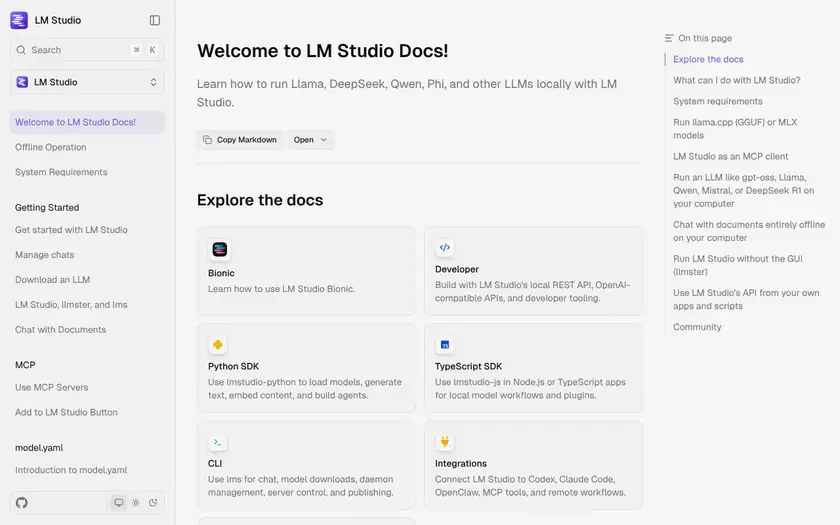Open the Integrations docs card title
The height and width of the screenshot is (525, 840).
click(x=461, y=463)
